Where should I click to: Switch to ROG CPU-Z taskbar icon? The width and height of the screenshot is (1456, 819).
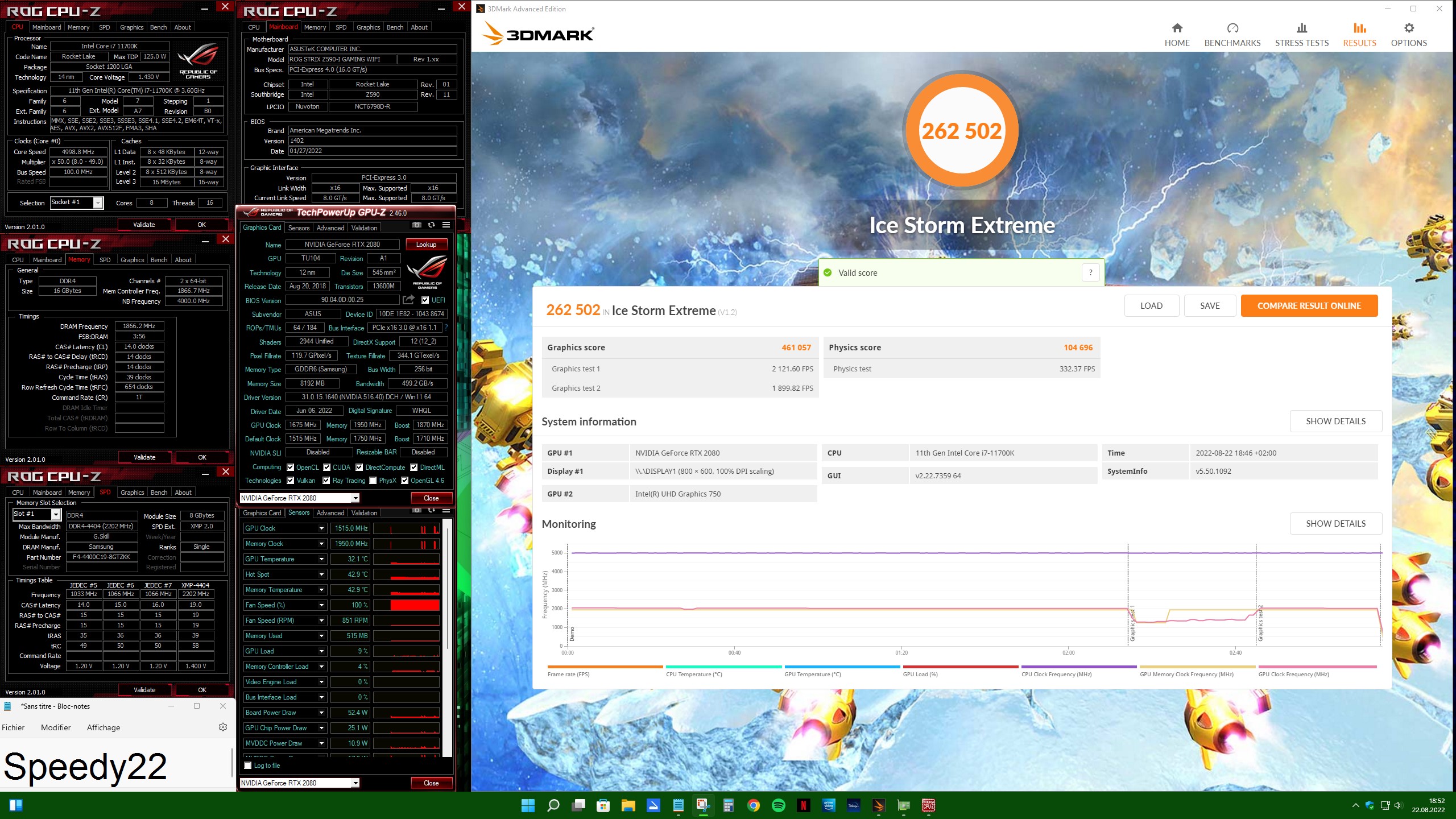[x=929, y=805]
